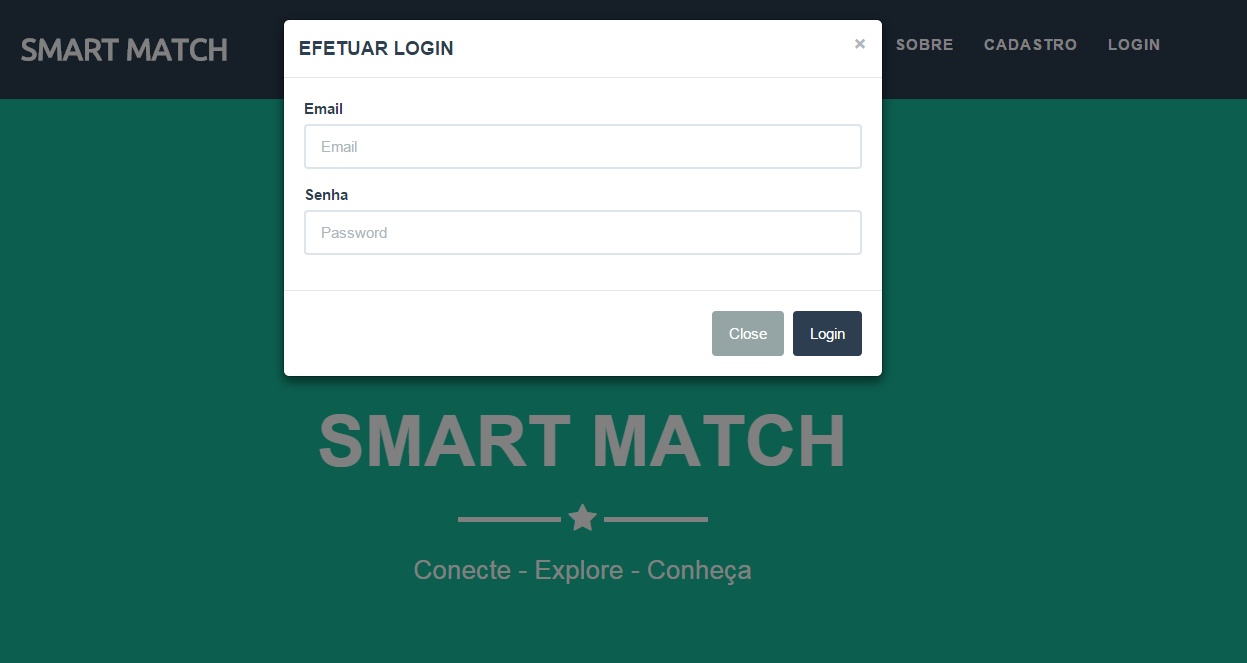Click the star icon below the SMART MATCH heading
The image size is (1247, 663).
point(583,518)
